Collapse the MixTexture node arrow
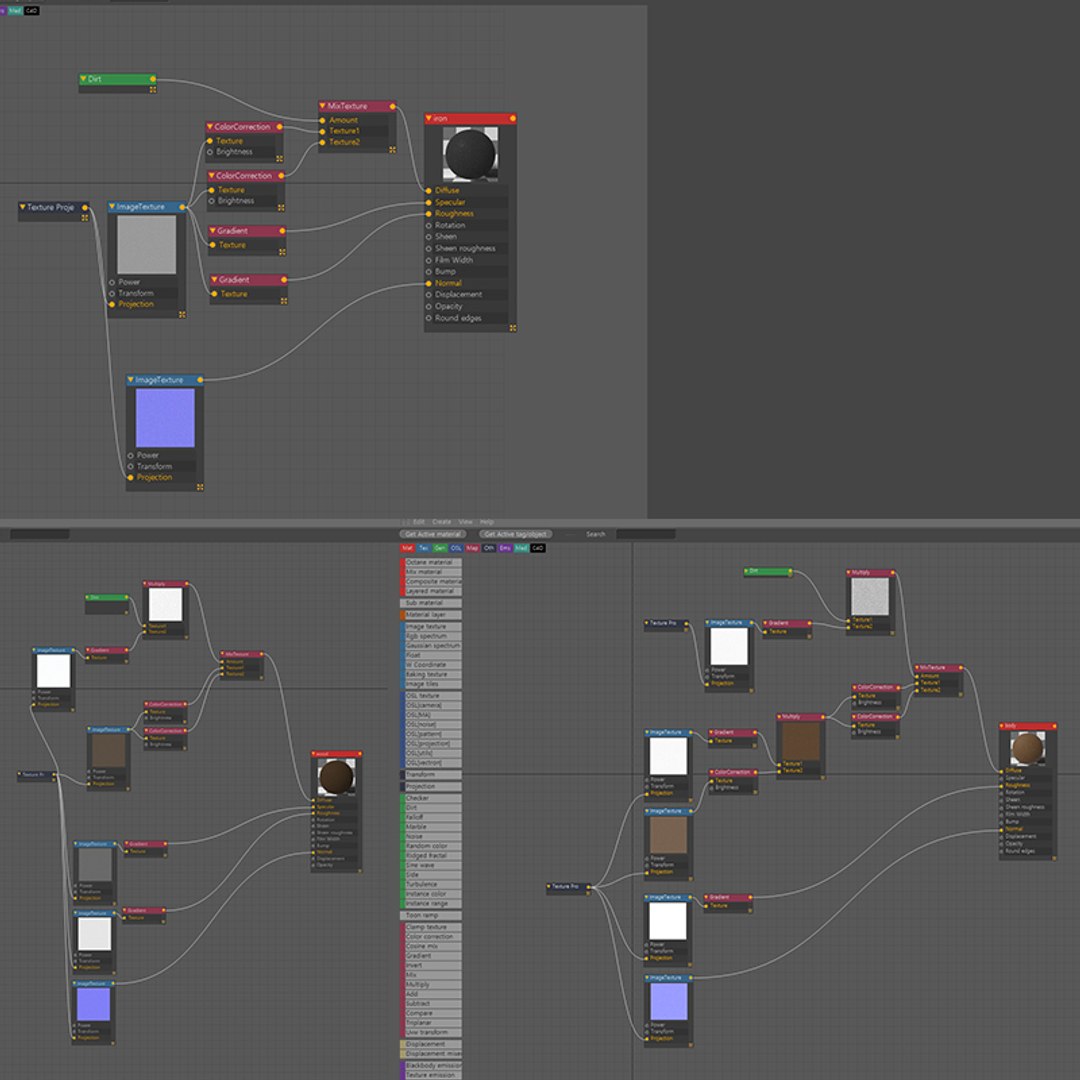The image size is (1080, 1080). point(322,106)
